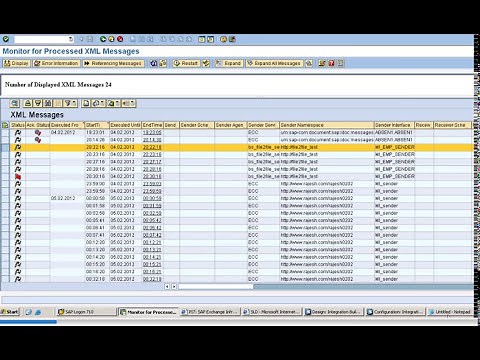Click the Print icon in top toolbar
This screenshot has height=360, width=480.
[133, 39]
